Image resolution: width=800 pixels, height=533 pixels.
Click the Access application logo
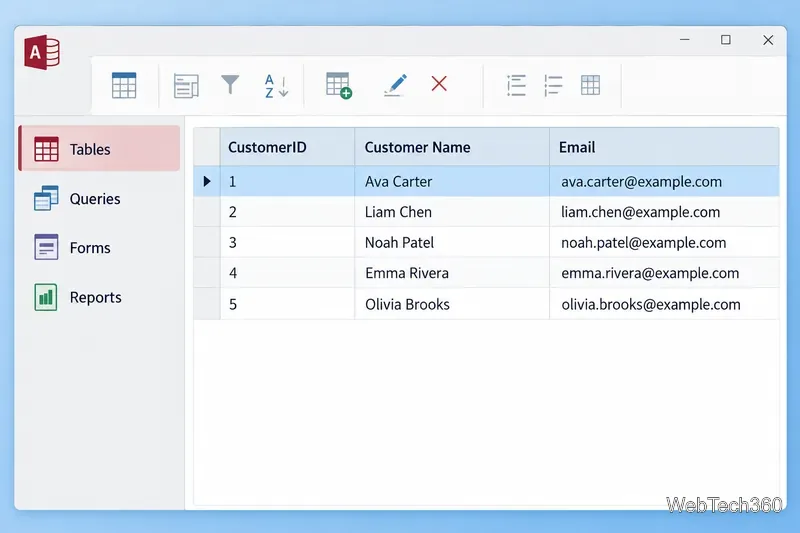42,53
